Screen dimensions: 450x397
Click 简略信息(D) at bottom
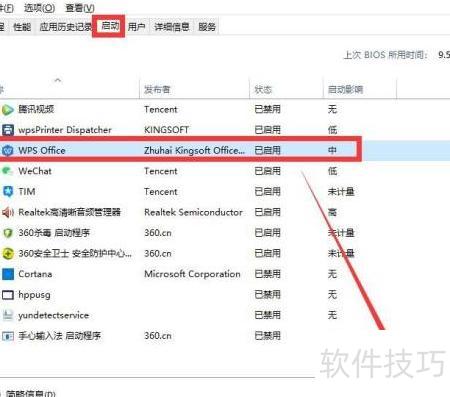31,394
